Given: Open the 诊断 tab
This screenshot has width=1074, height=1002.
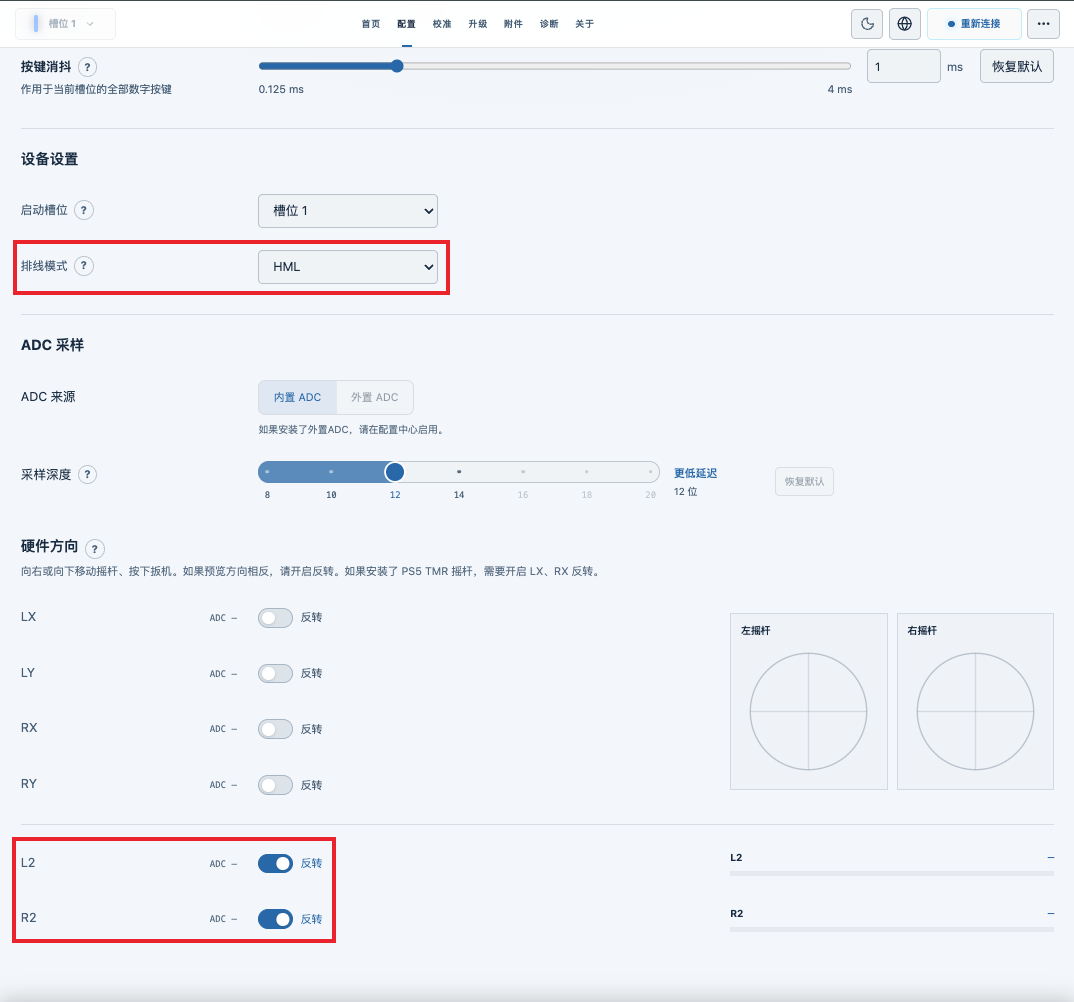Looking at the screenshot, I should (549, 24).
